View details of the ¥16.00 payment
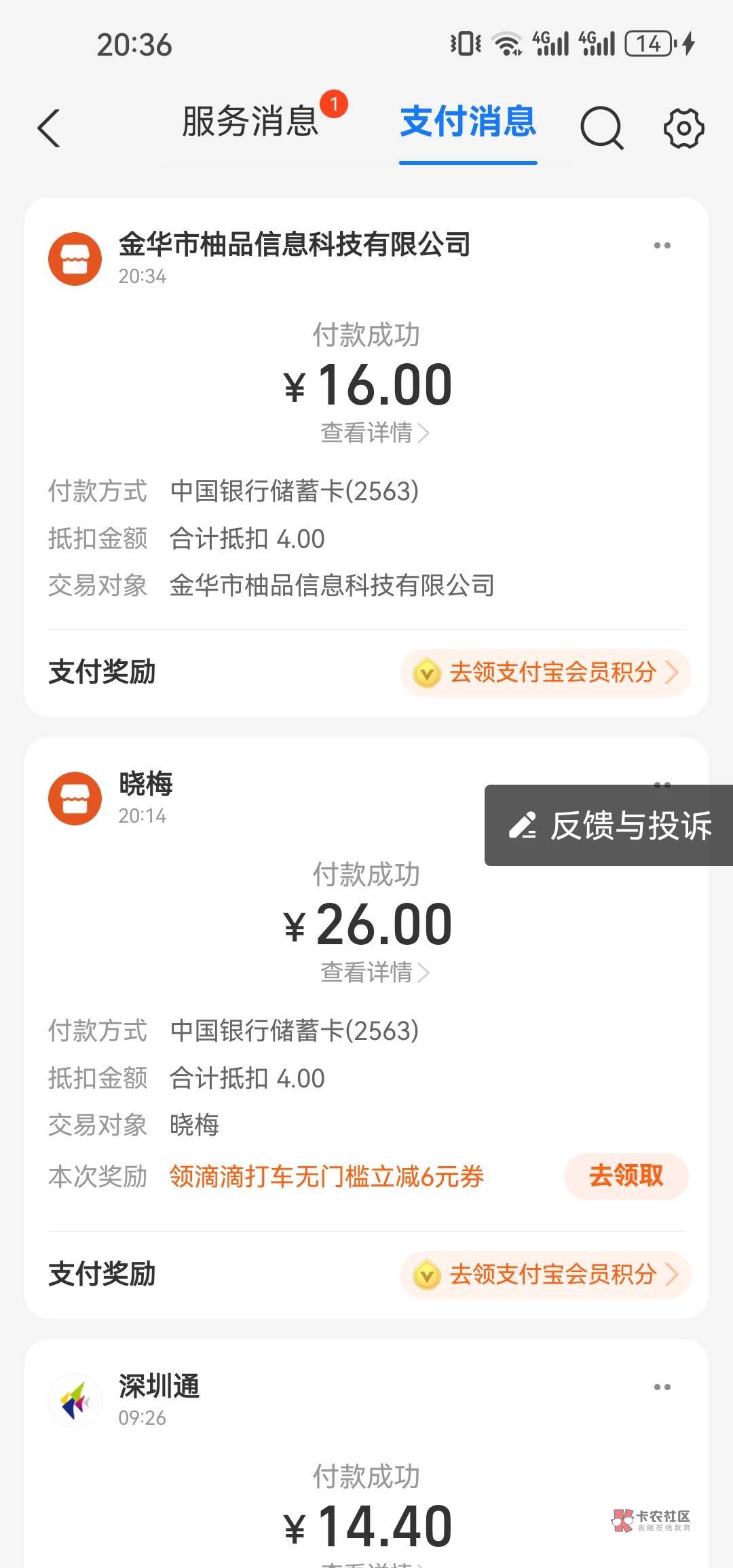The image size is (733, 1568). pyautogui.click(x=374, y=432)
